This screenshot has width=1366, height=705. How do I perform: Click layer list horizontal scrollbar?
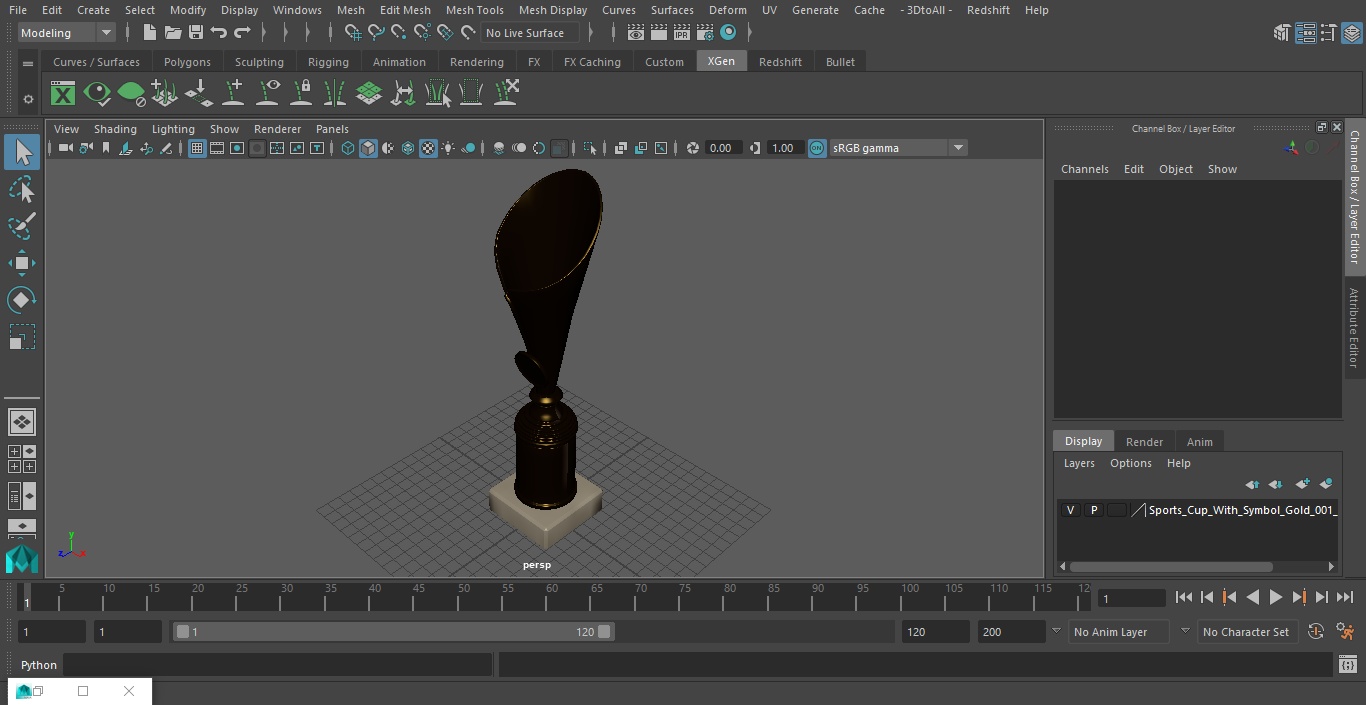point(1171,566)
